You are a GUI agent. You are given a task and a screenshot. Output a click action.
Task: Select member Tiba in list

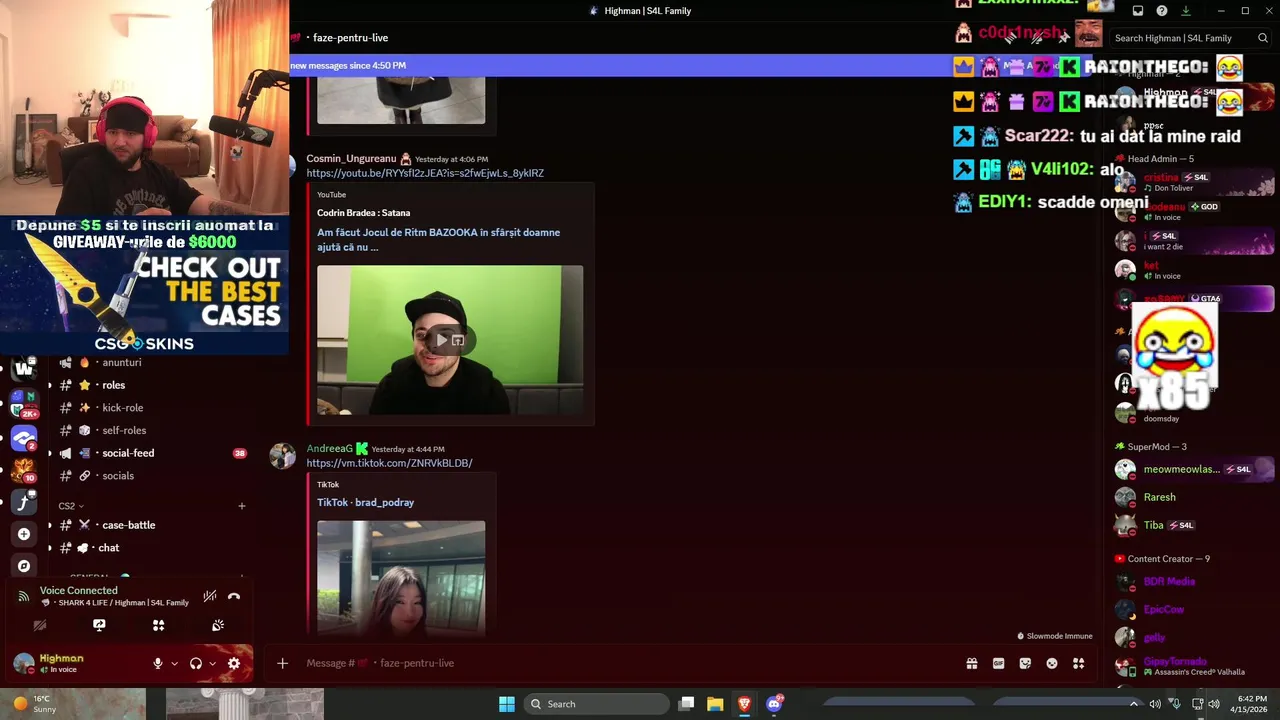[1194, 525]
